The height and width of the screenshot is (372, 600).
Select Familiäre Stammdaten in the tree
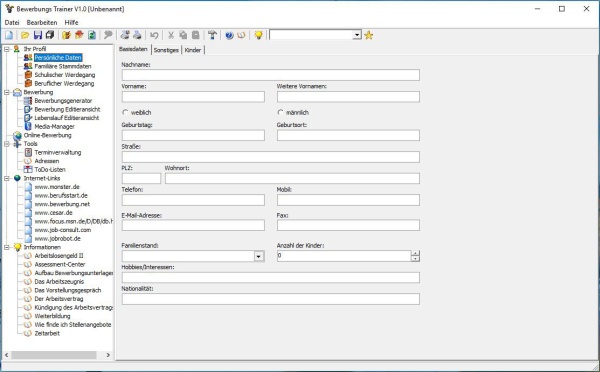coord(63,66)
